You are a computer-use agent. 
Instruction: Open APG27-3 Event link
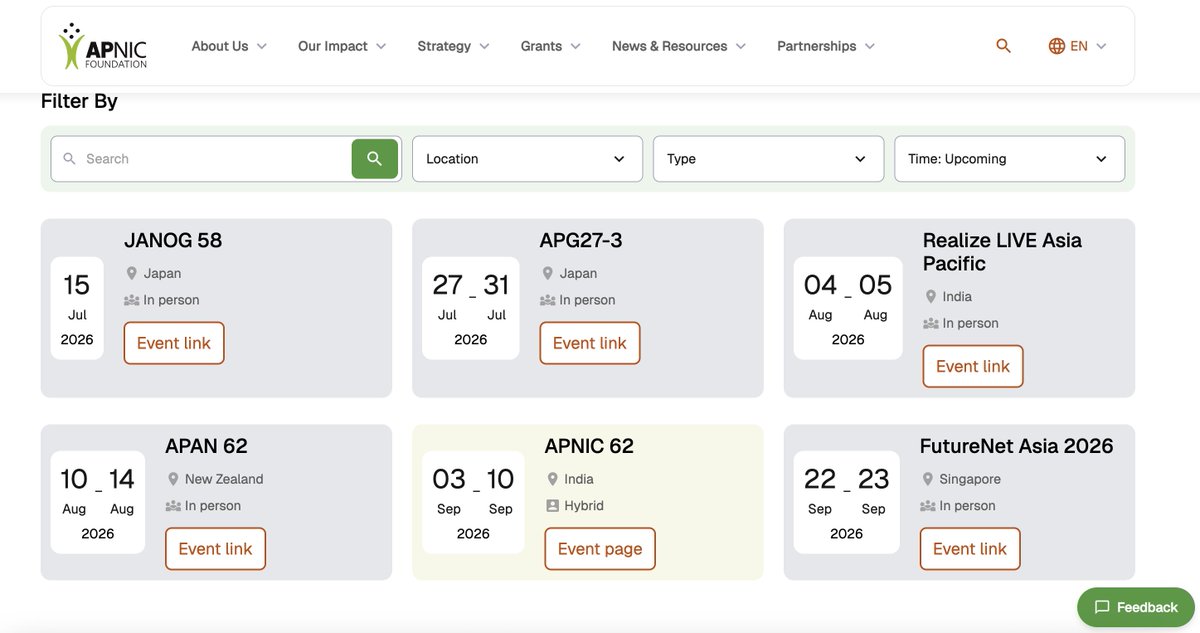[x=590, y=343]
